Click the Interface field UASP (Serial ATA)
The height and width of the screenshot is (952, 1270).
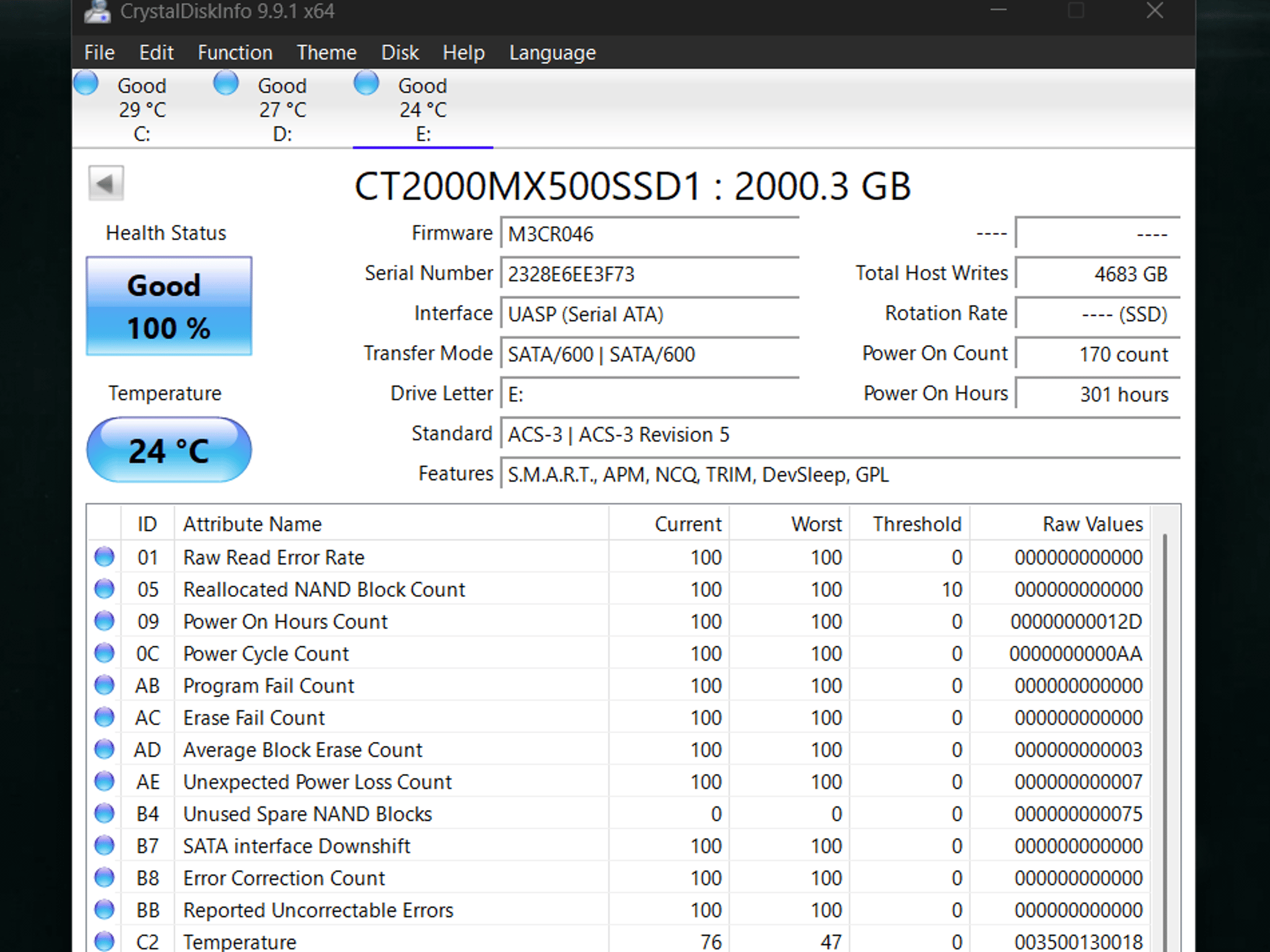(x=650, y=314)
